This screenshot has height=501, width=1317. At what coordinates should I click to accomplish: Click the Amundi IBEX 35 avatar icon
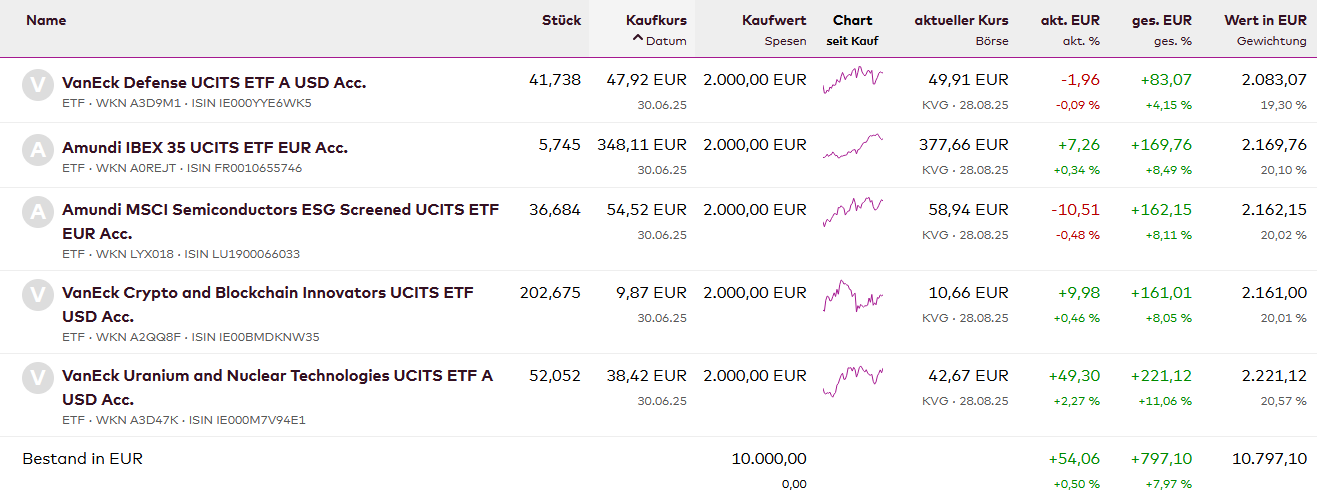(x=37, y=150)
